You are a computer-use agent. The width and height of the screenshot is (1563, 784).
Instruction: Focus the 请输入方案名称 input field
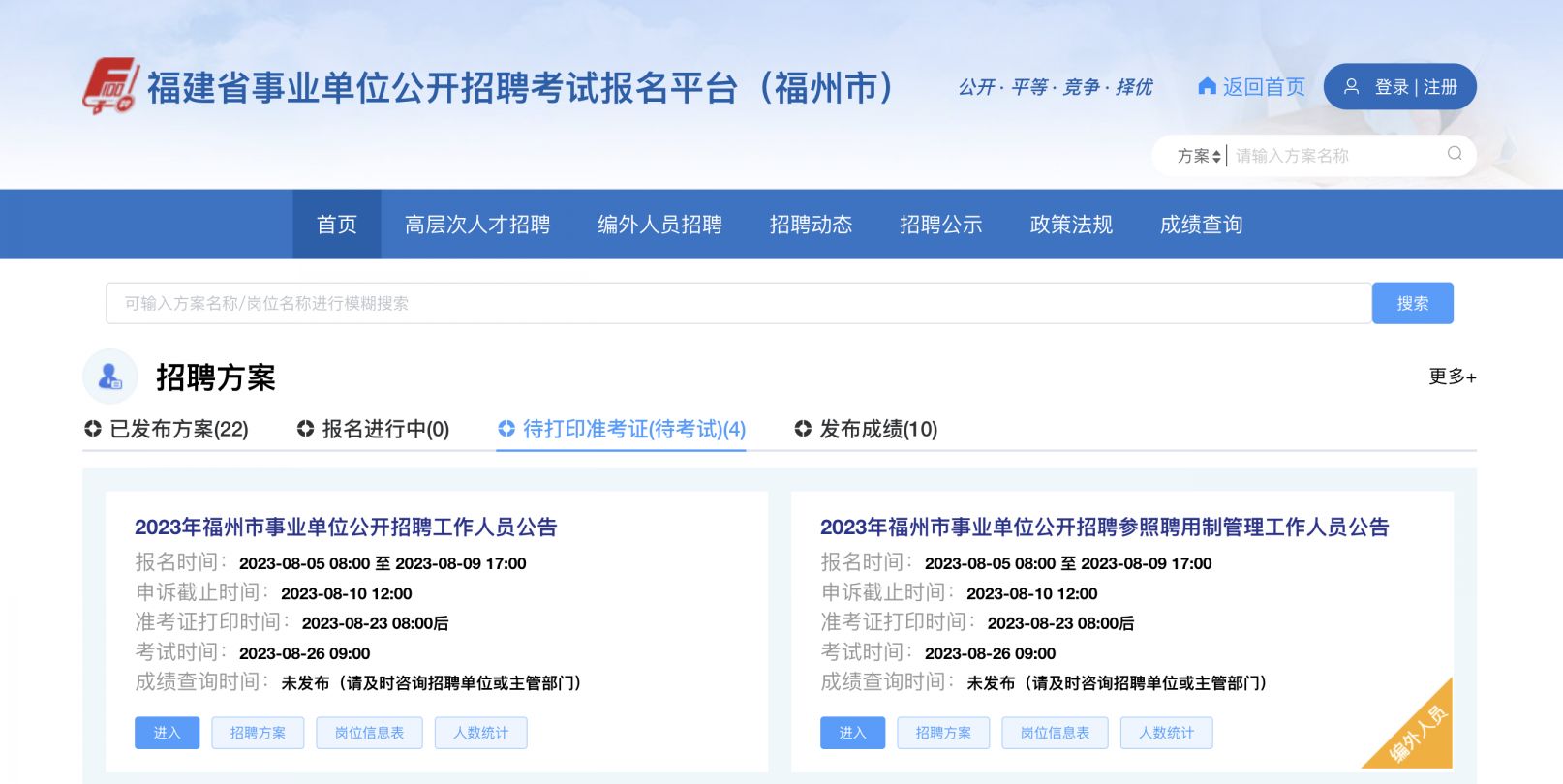(1336, 156)
